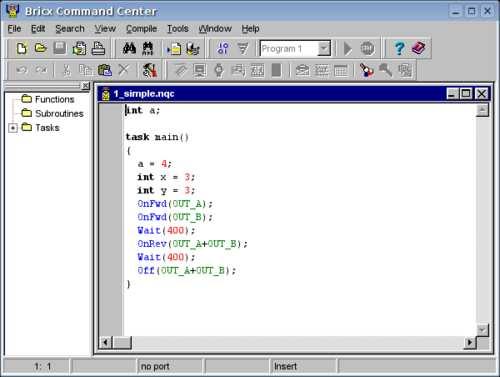Click the Replace binoculars icon
This screenshot has width=500, height=377.
148,49
